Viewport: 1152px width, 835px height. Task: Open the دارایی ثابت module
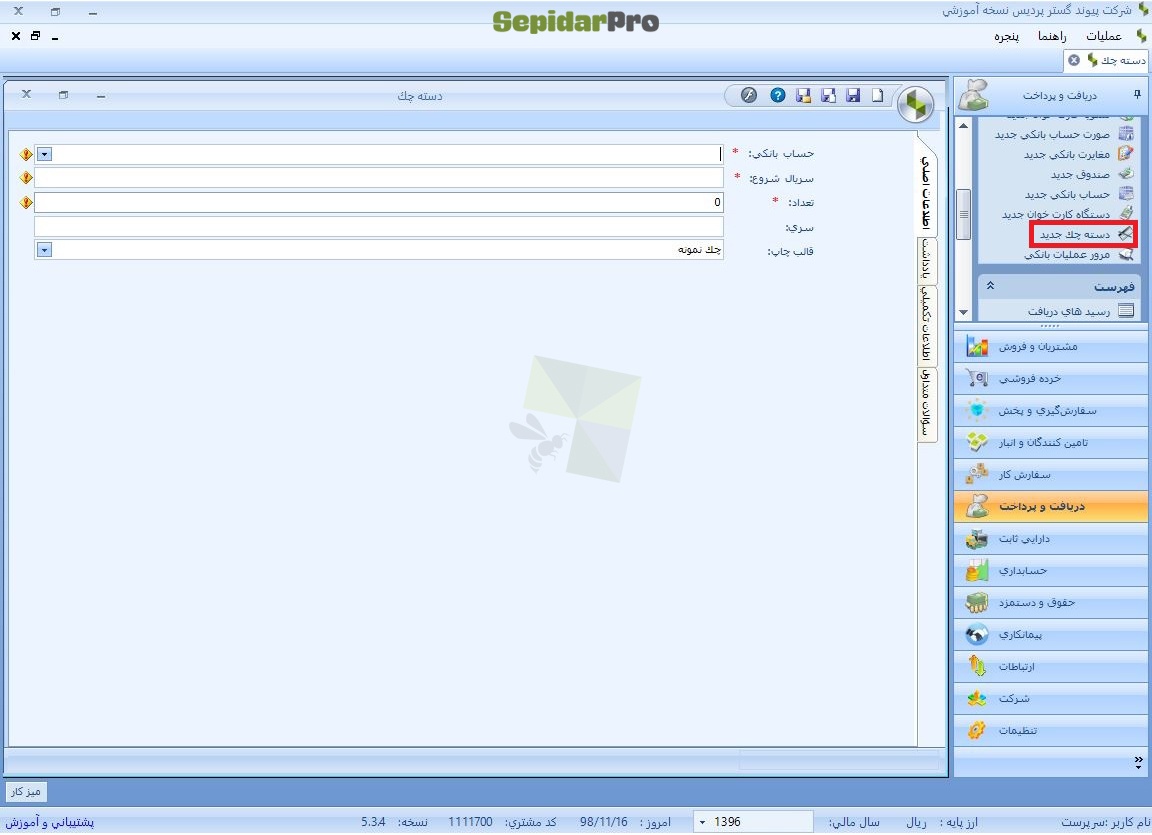coord(1051,538)
